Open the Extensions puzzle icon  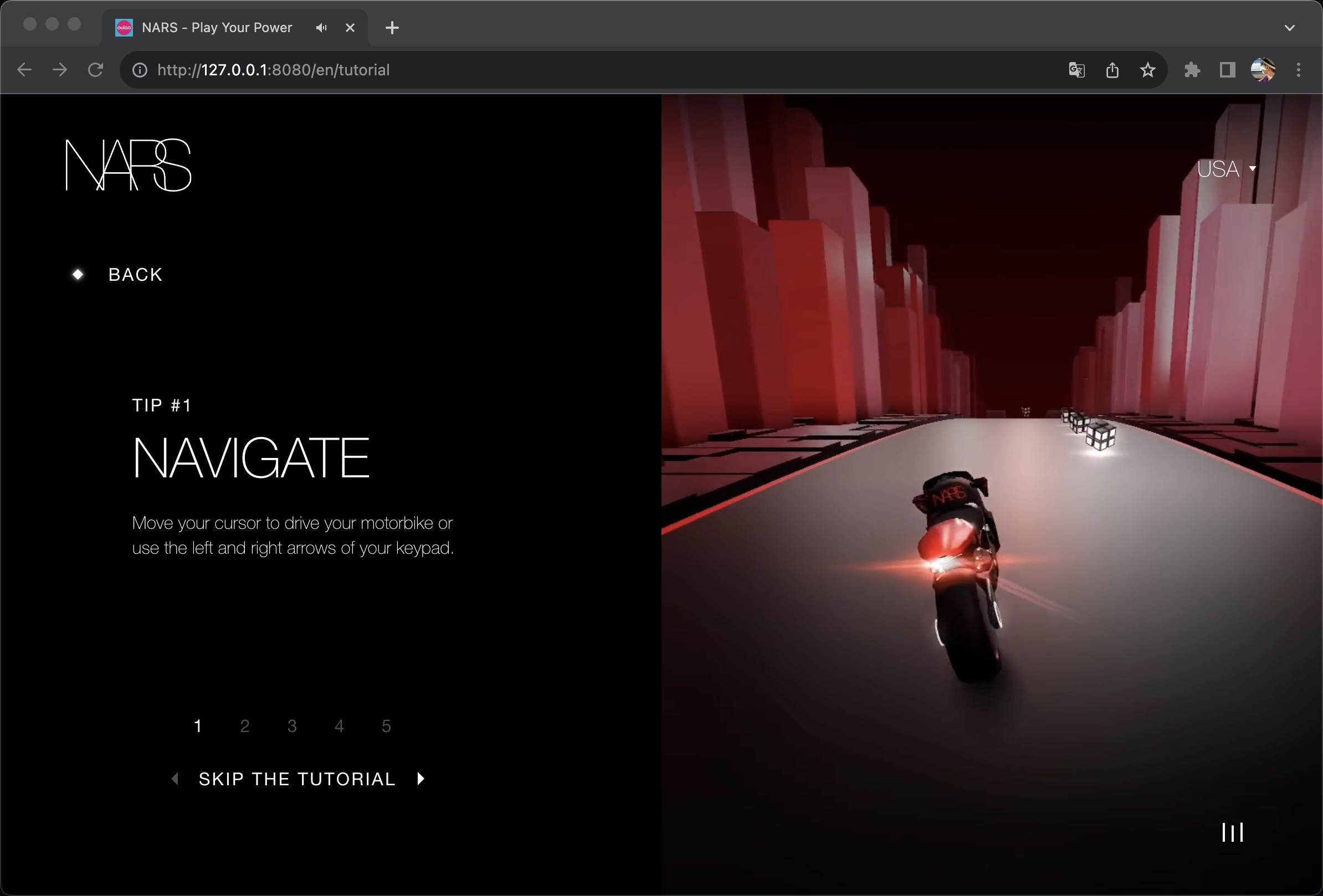click(x=1192, y=70)
